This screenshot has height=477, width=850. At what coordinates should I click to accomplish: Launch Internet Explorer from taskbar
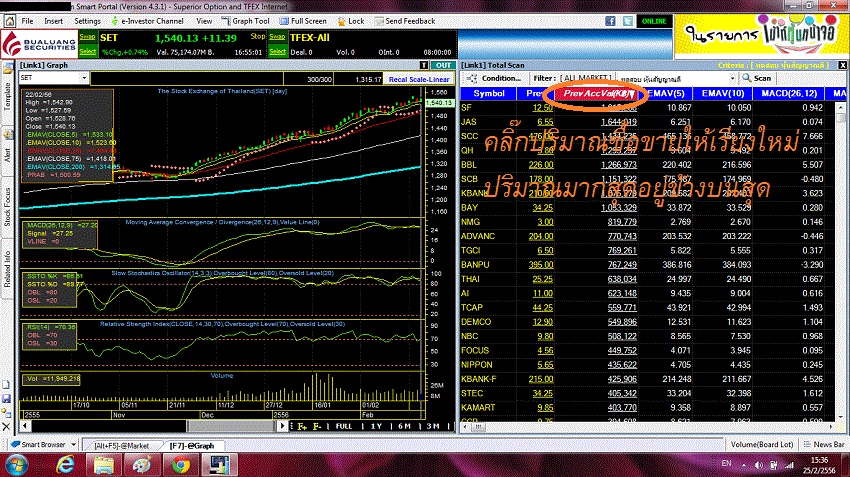[66, 465]
